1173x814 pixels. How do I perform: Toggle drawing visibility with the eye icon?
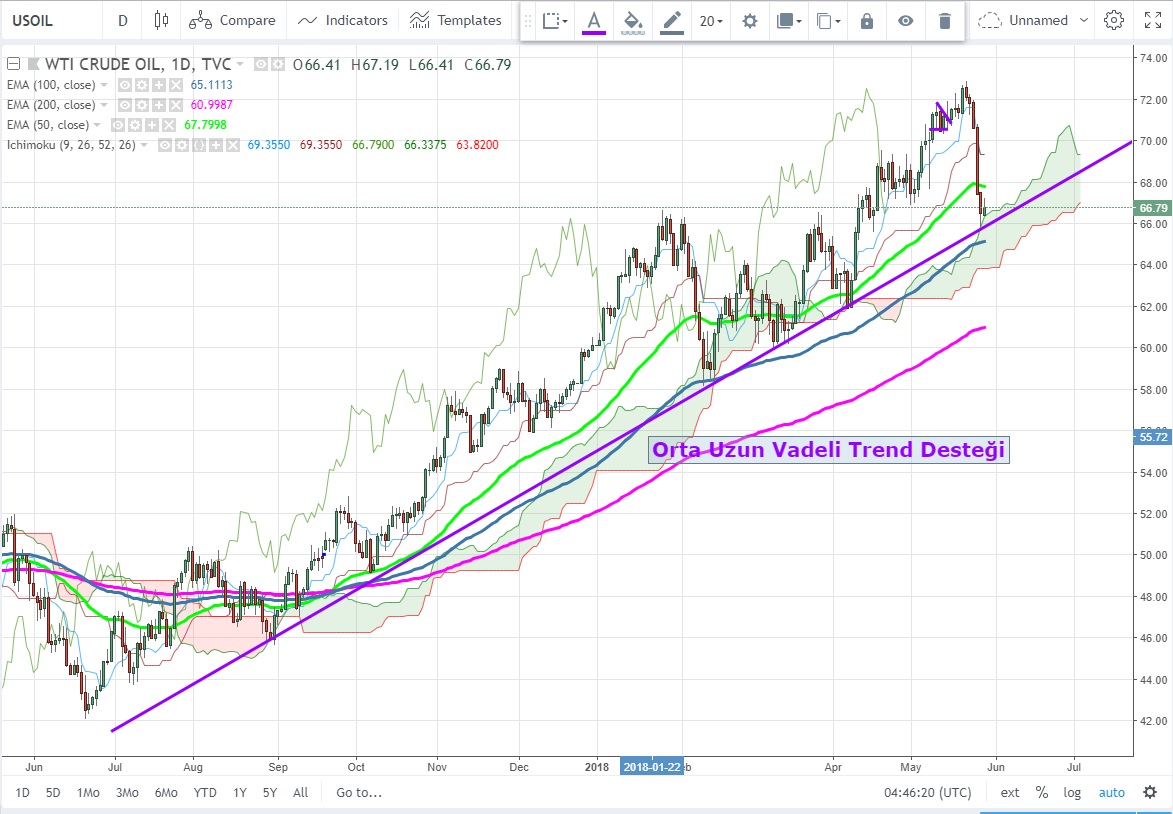click(905, 21)
